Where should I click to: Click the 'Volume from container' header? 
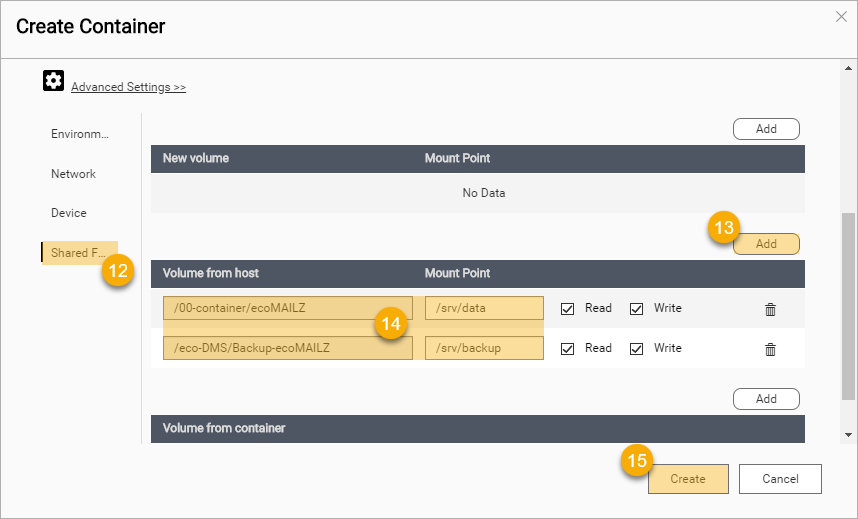pos(224,428)
